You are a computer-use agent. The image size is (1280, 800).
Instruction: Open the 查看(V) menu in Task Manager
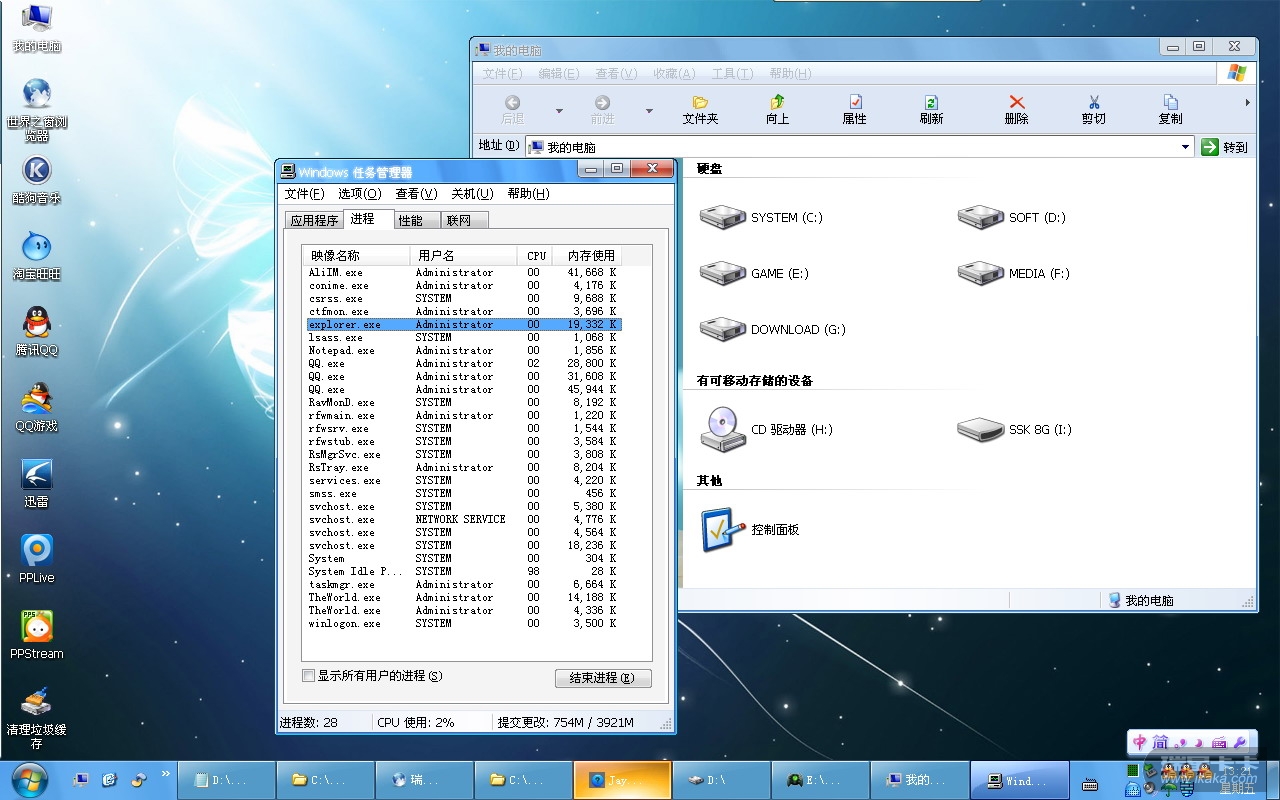point(416,194)
